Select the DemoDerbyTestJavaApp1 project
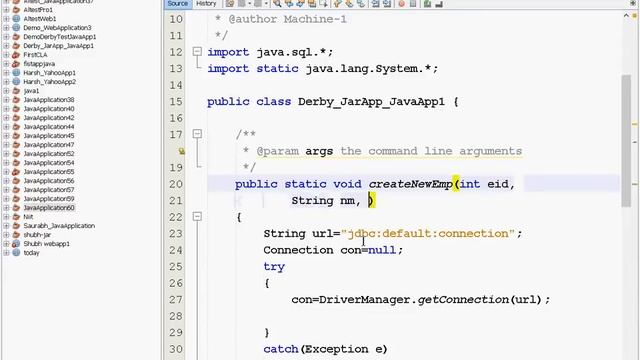This screenshot has height=360, width=640. 60,37
